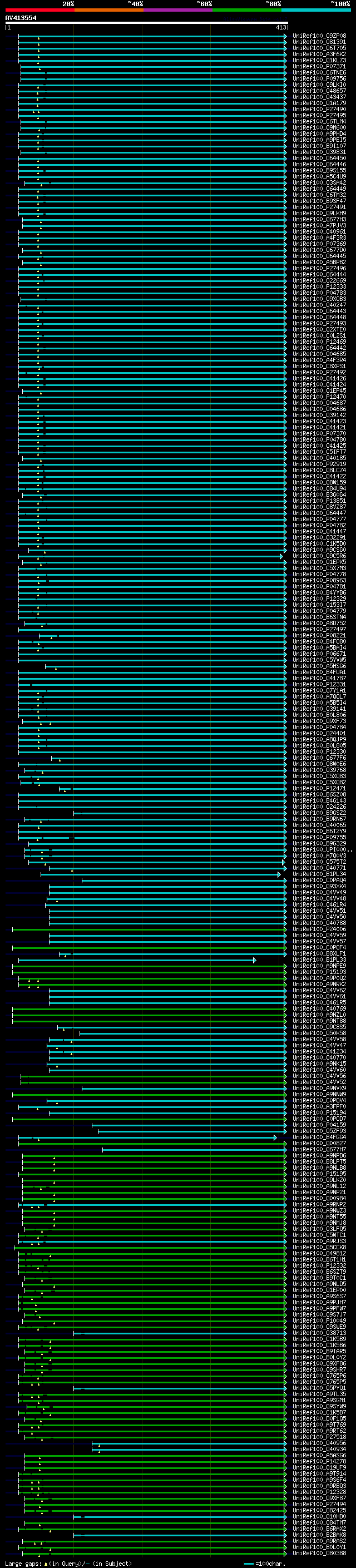Screen dimensions: 356x1568
Task: Open hit UniRef100_C6TNE6
Action: click(319, 72)
